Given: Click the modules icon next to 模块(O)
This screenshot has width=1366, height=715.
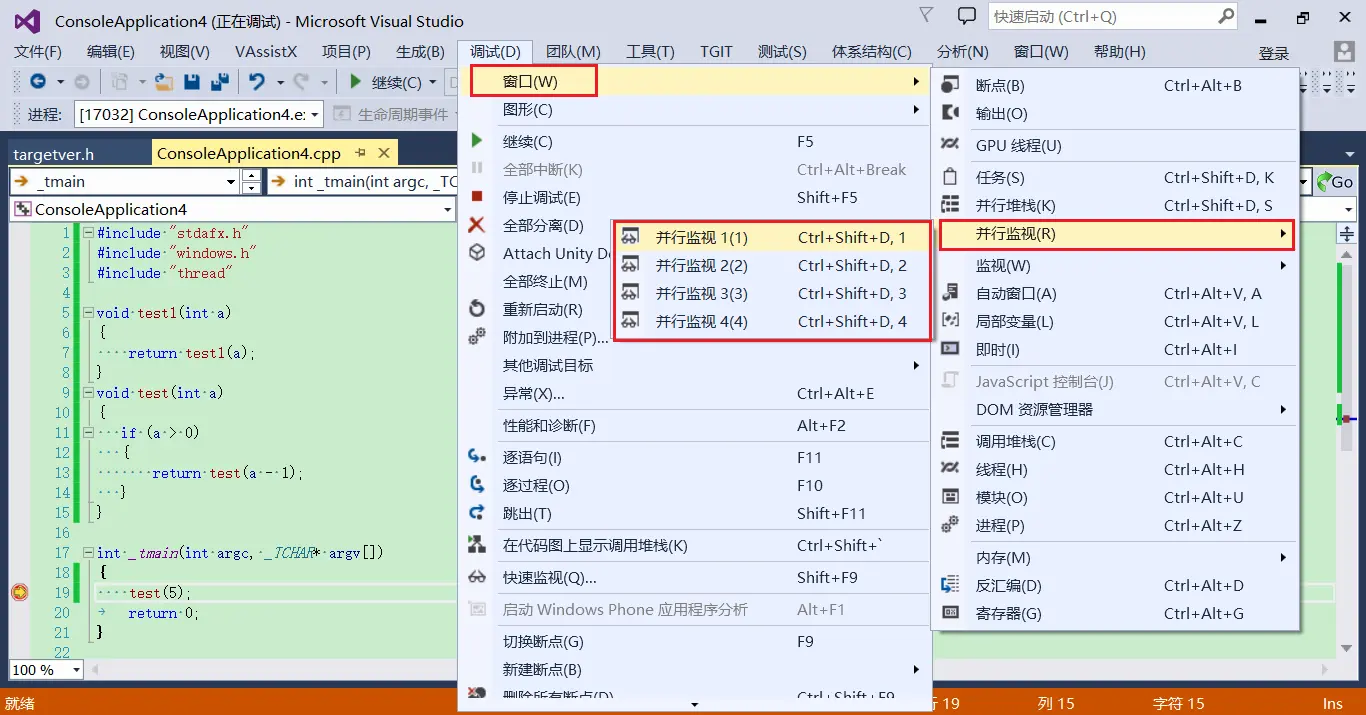Looking at the screenshot, I should [951, 498].
